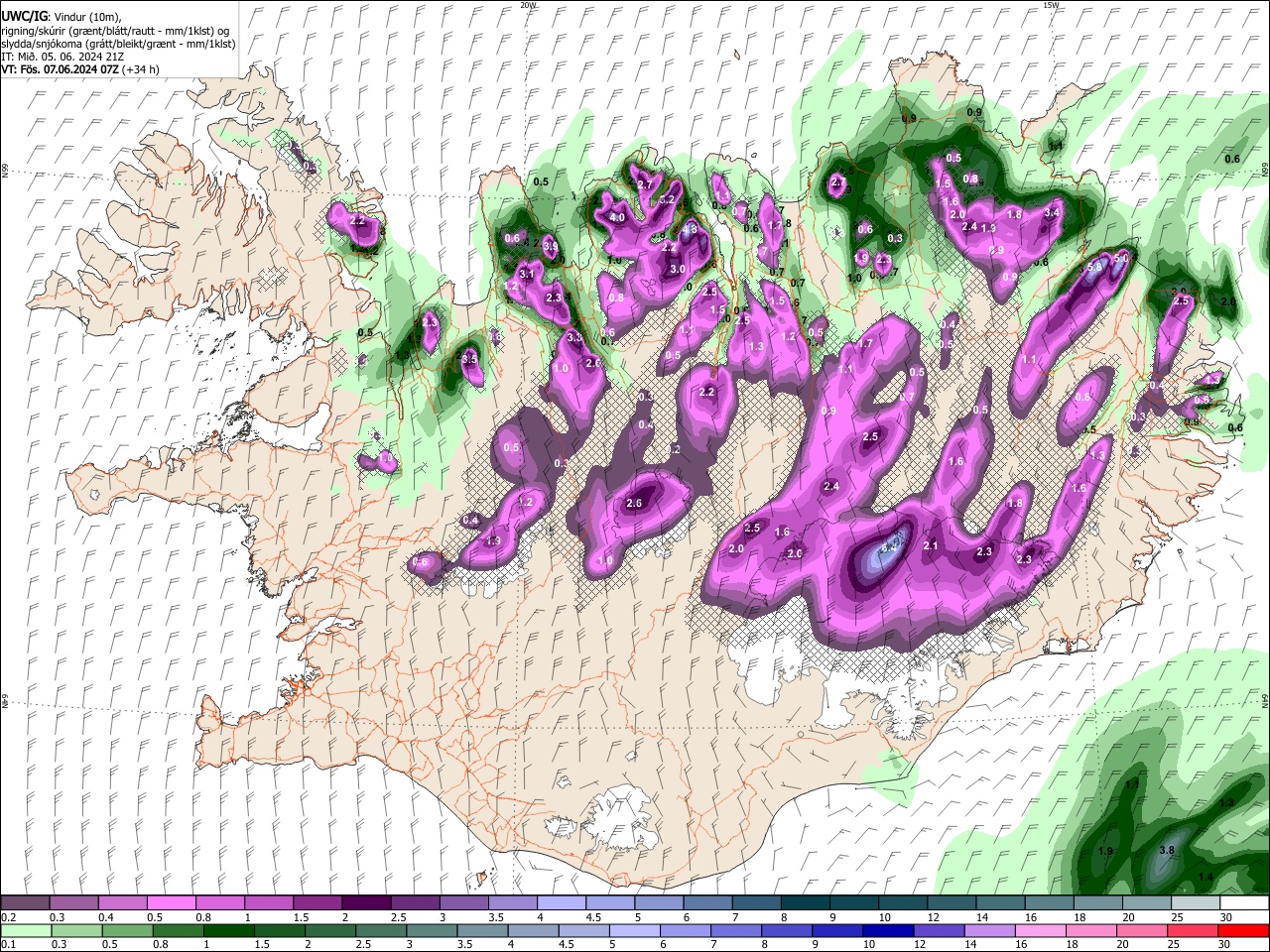Select pale green swatch between 0.1 and 0.3, bottom row

point(25,930)
